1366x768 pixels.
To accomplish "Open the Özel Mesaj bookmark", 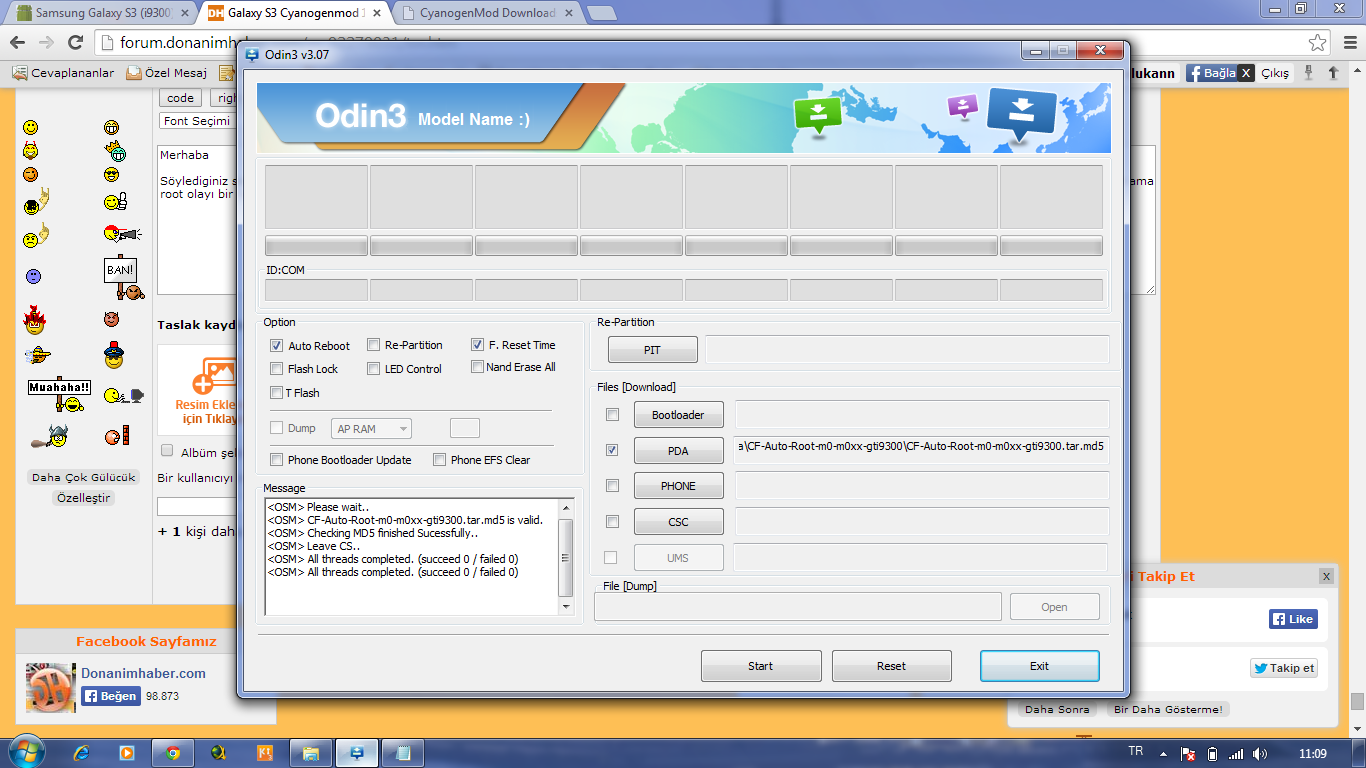I will coord(167,73).
